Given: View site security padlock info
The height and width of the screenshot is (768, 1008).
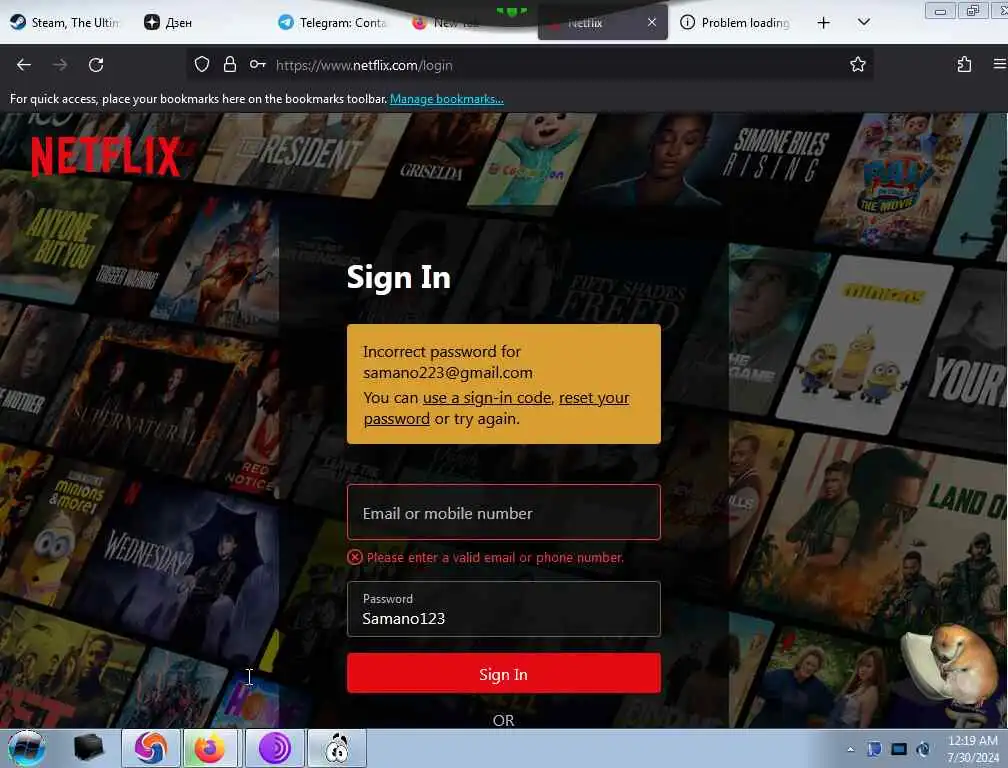Looking at the screenshot, I should pos(230,65).
